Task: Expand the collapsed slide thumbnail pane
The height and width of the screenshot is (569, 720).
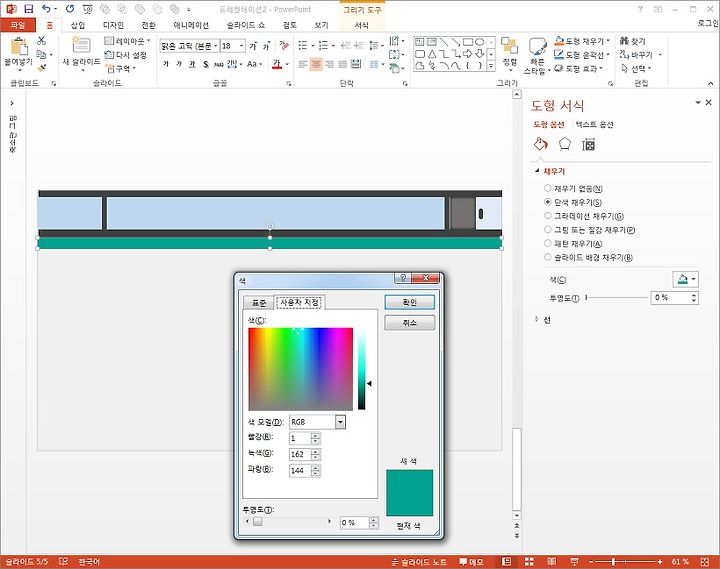Action: pyautogui.click(x=12, y=103)
